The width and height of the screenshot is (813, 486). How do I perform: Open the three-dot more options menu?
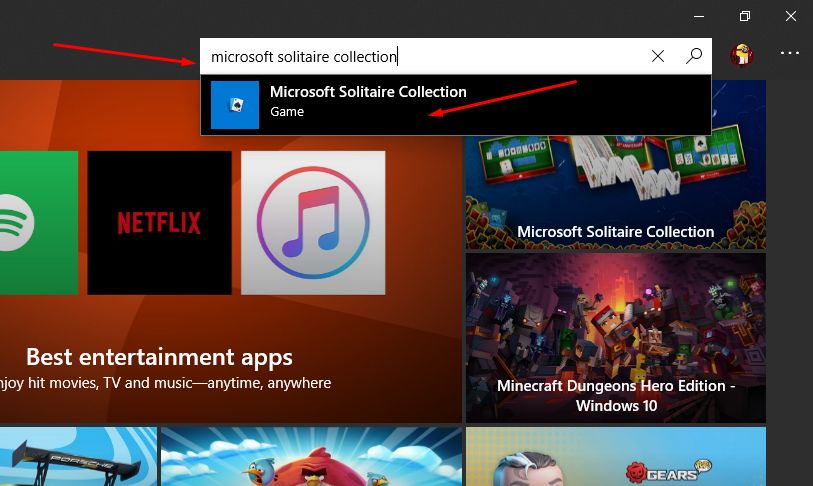point(790,53)
